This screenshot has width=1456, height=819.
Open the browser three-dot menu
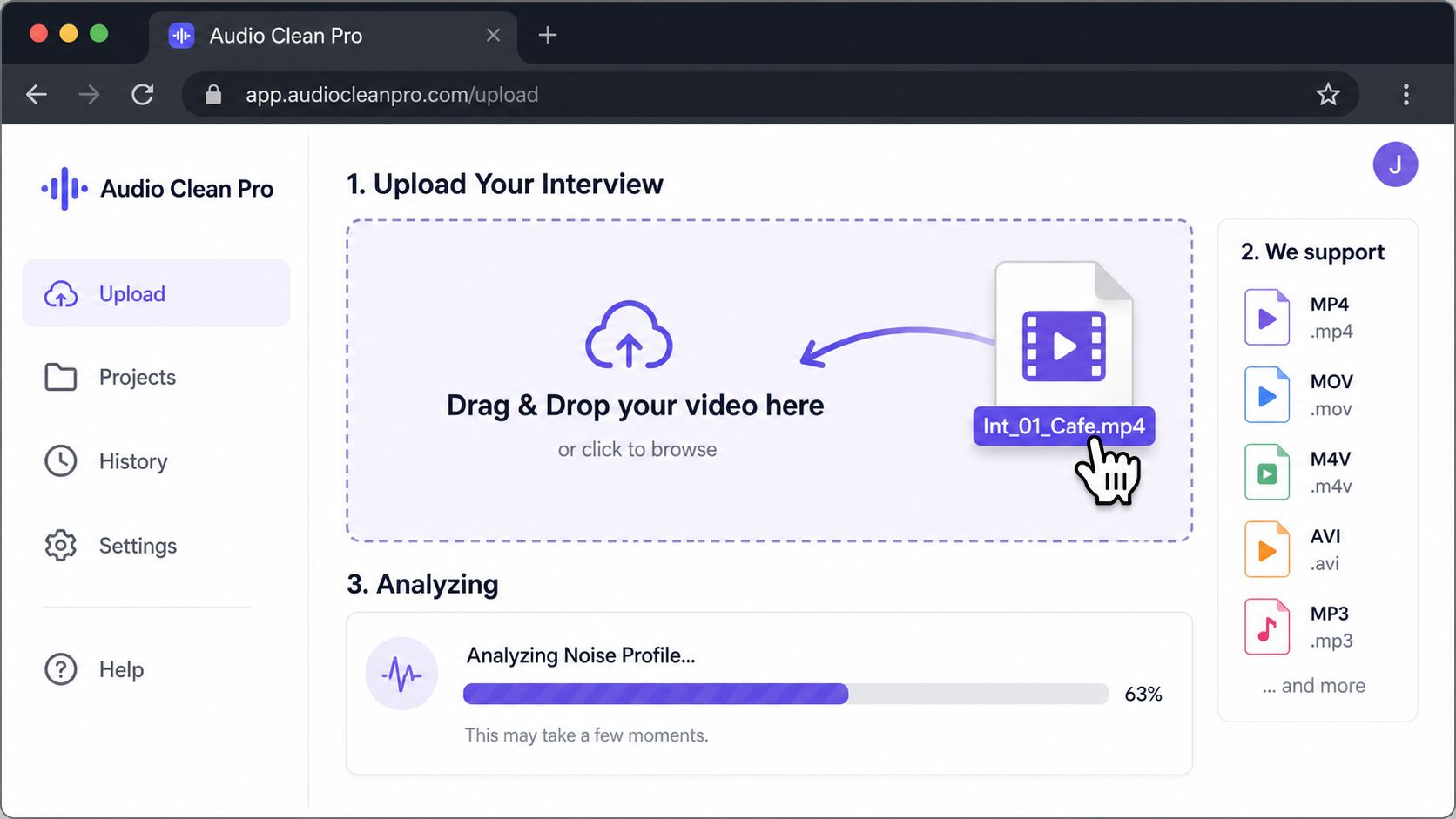(1406, 94)
